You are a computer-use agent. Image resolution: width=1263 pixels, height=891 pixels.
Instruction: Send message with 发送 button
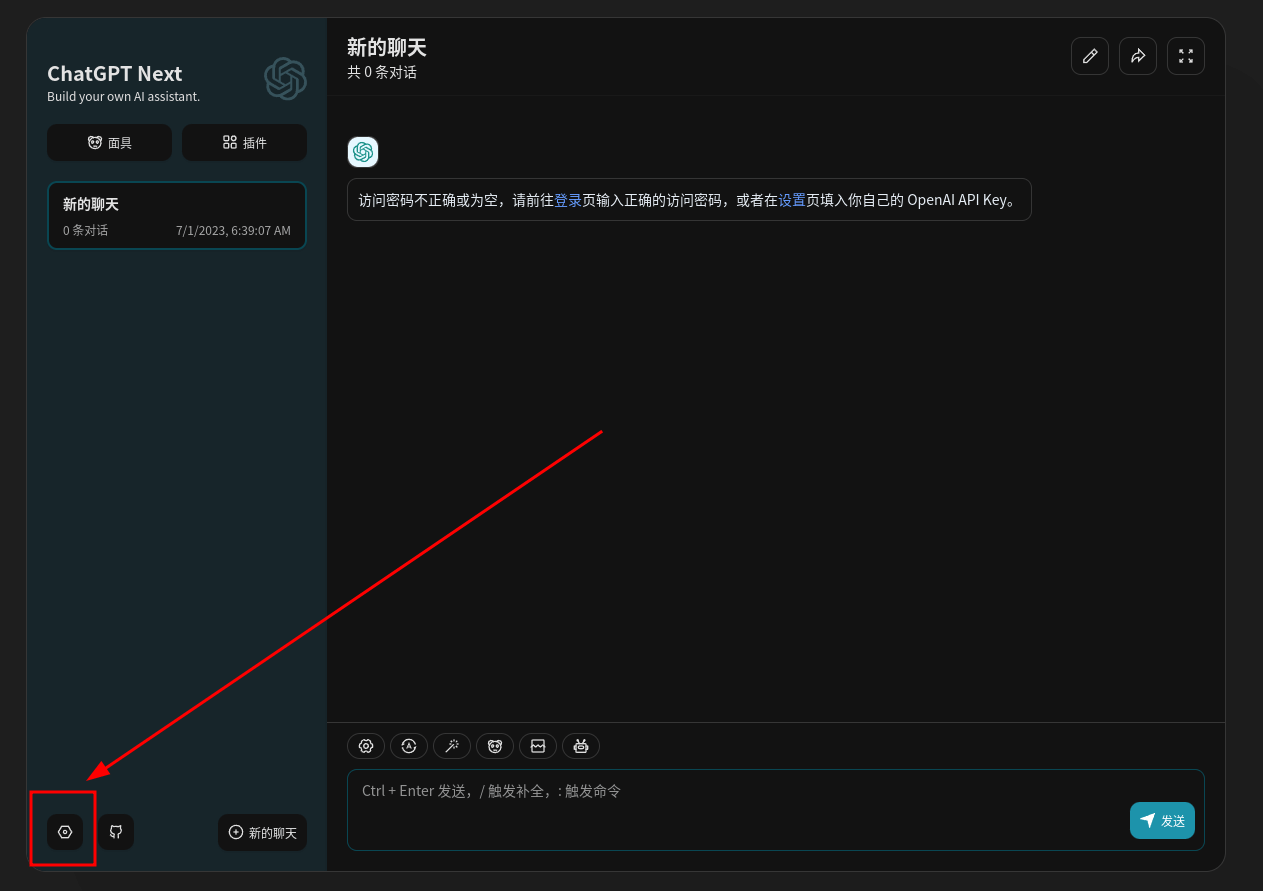click(x=1162, y=820)
